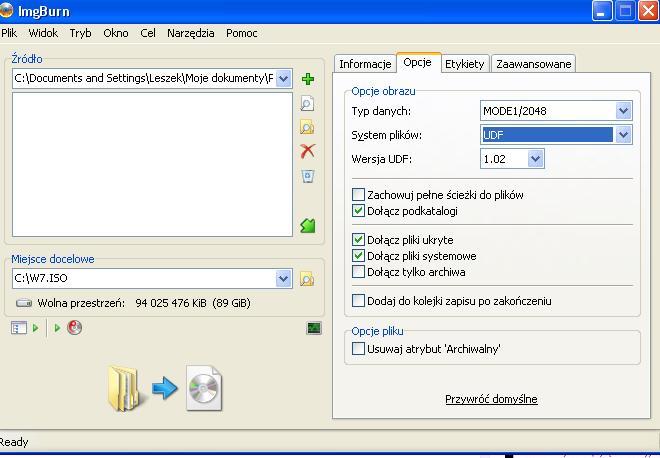Viewport: 660px width, 458px height.
Task: Toggle 'Dodaj do kolejki zapisu po zakończeniu'
Action: (359, 301)
